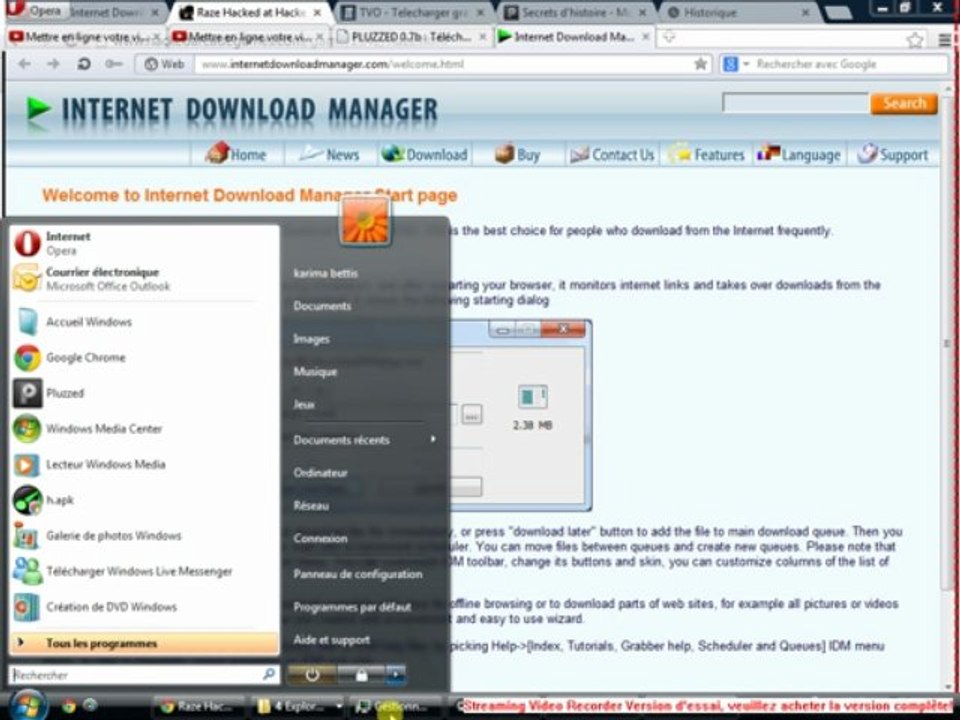The image size is (960, 720).
Task: Open Home page on IDM site
Action: [237, 154]
